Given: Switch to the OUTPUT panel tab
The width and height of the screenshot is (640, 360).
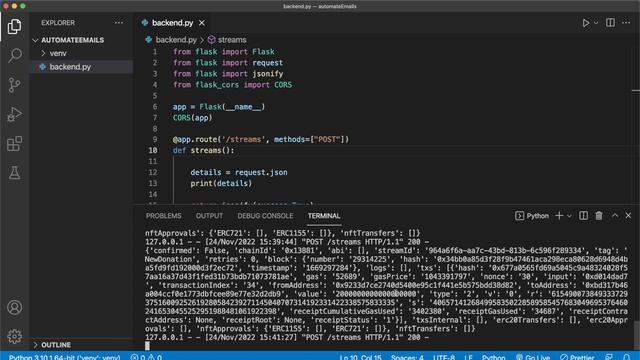Looking at the screenshot, I should (x=209, y=216).
